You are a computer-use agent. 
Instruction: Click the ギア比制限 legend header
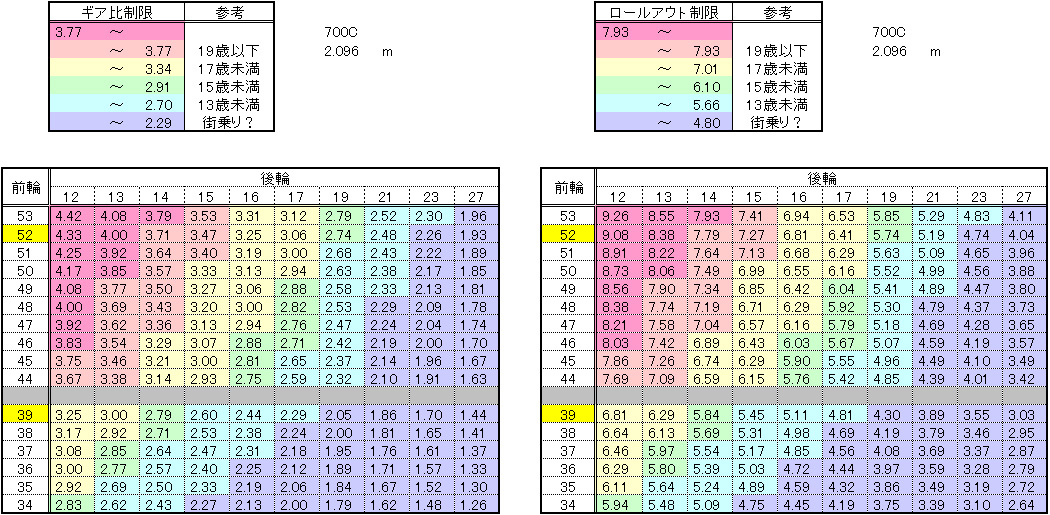point(117,13)
